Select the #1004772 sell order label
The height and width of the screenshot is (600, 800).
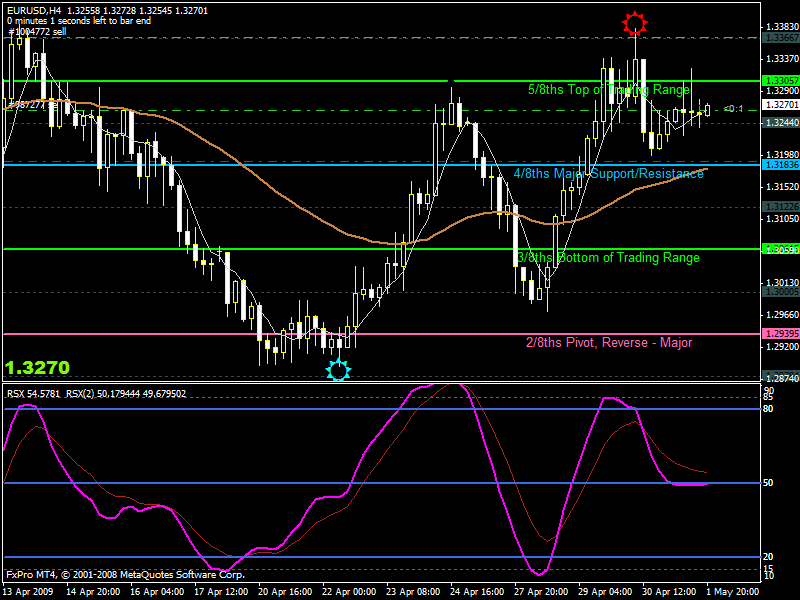[x=37, y=32]
